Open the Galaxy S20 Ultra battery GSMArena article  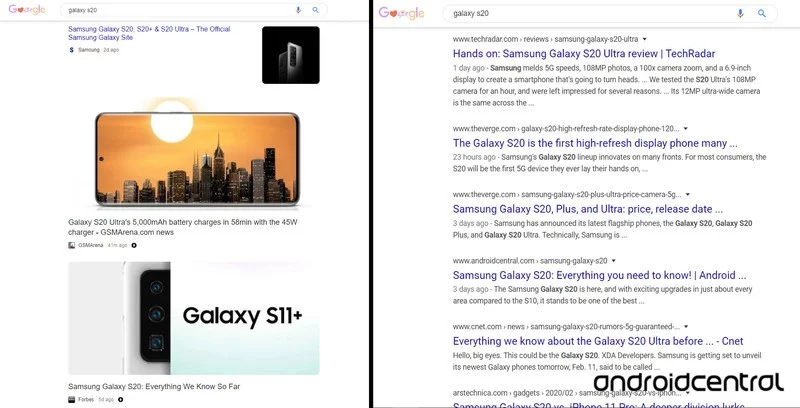[x=183, y=227]
